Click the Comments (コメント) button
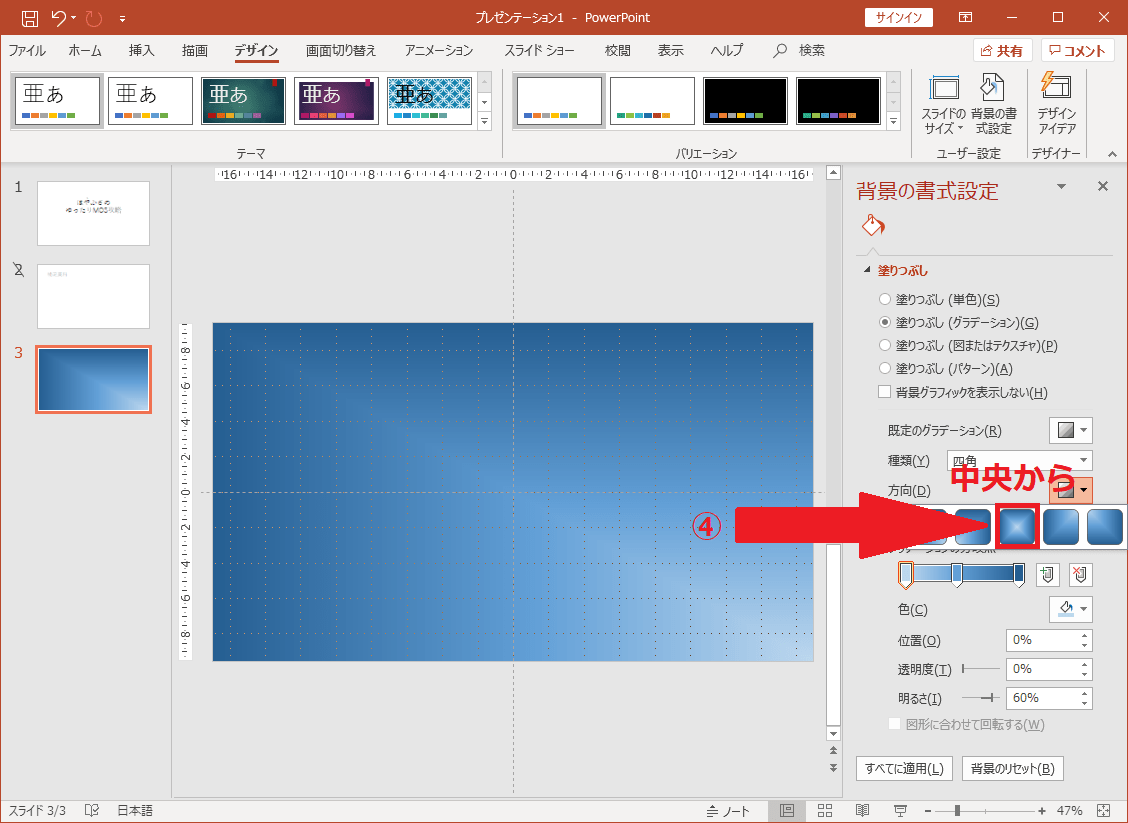This screenshot has width=1128, height=823. [x=1077, y=50]
